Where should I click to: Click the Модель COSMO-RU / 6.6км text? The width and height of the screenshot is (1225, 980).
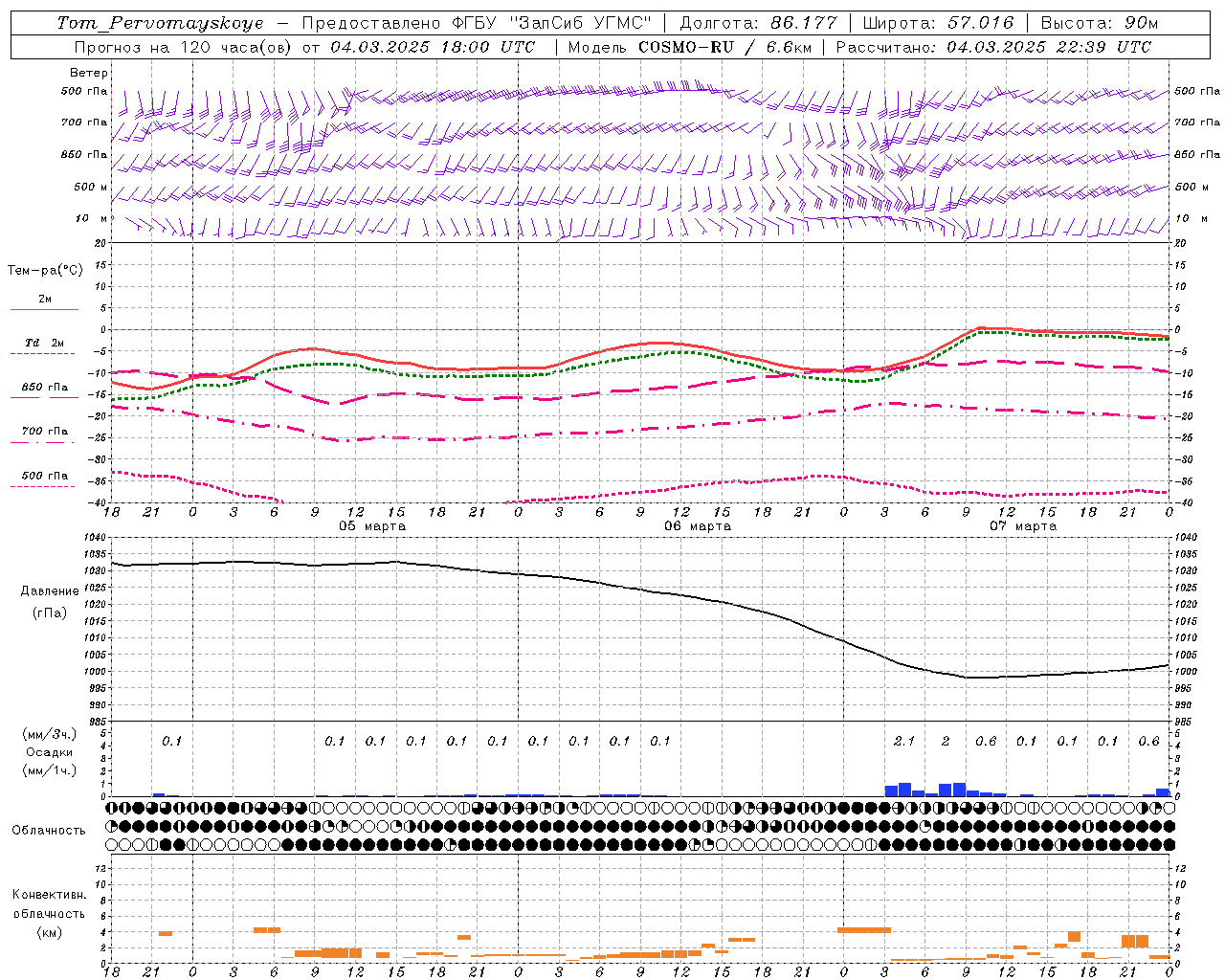(689, 47)
